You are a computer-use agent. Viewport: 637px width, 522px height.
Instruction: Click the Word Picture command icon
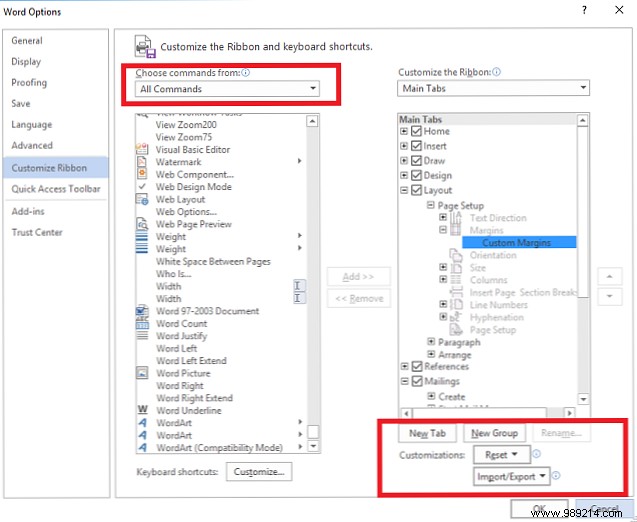click(142, 373)
